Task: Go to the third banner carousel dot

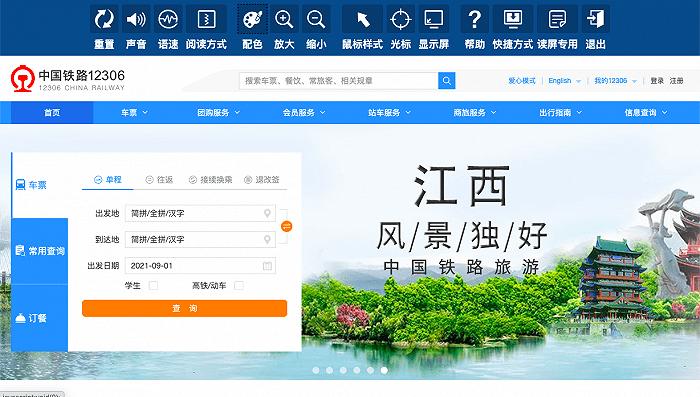Action: [x=343, y=370]
